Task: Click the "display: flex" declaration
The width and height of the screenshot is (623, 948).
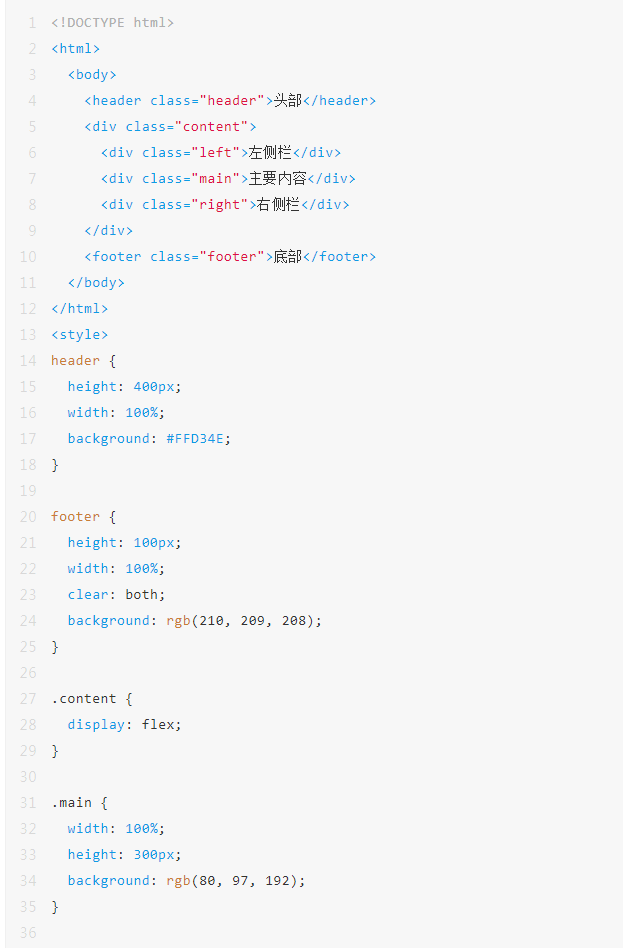Action: coord(124,724)
